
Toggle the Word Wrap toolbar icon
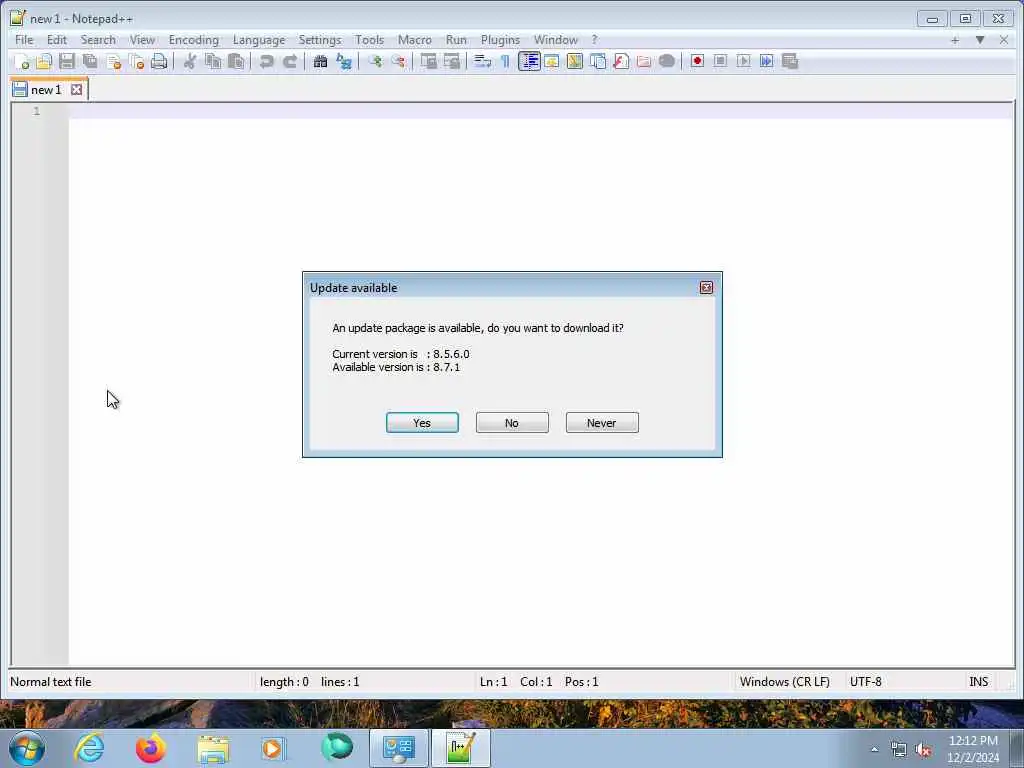[483, 61]
